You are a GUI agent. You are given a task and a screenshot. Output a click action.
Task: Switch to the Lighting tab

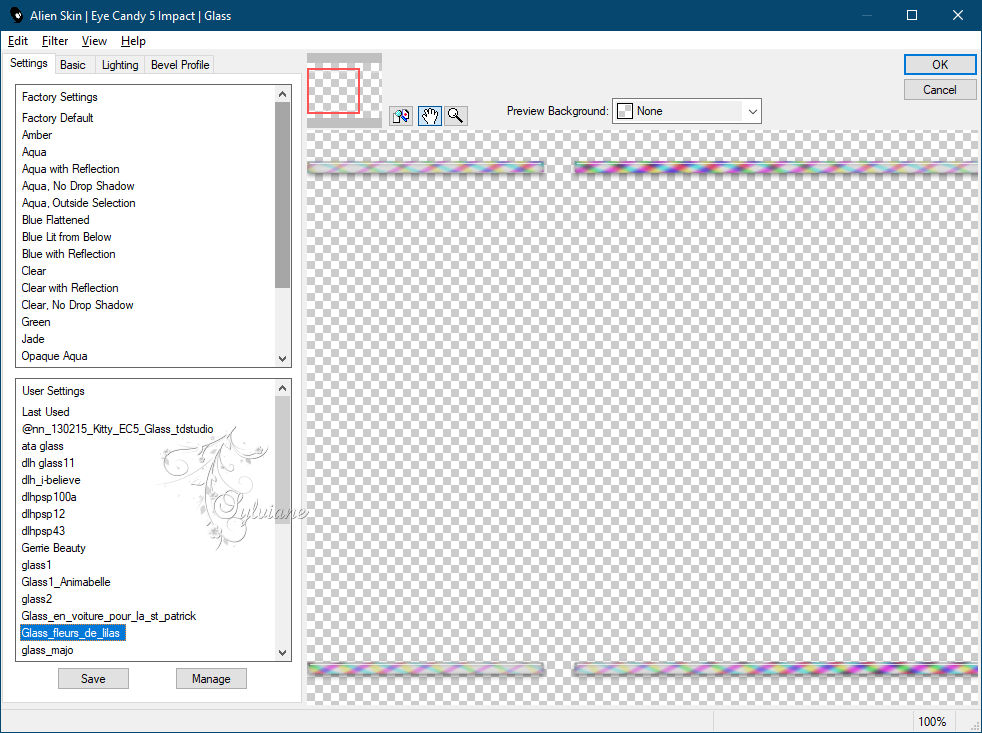[120, 65]
